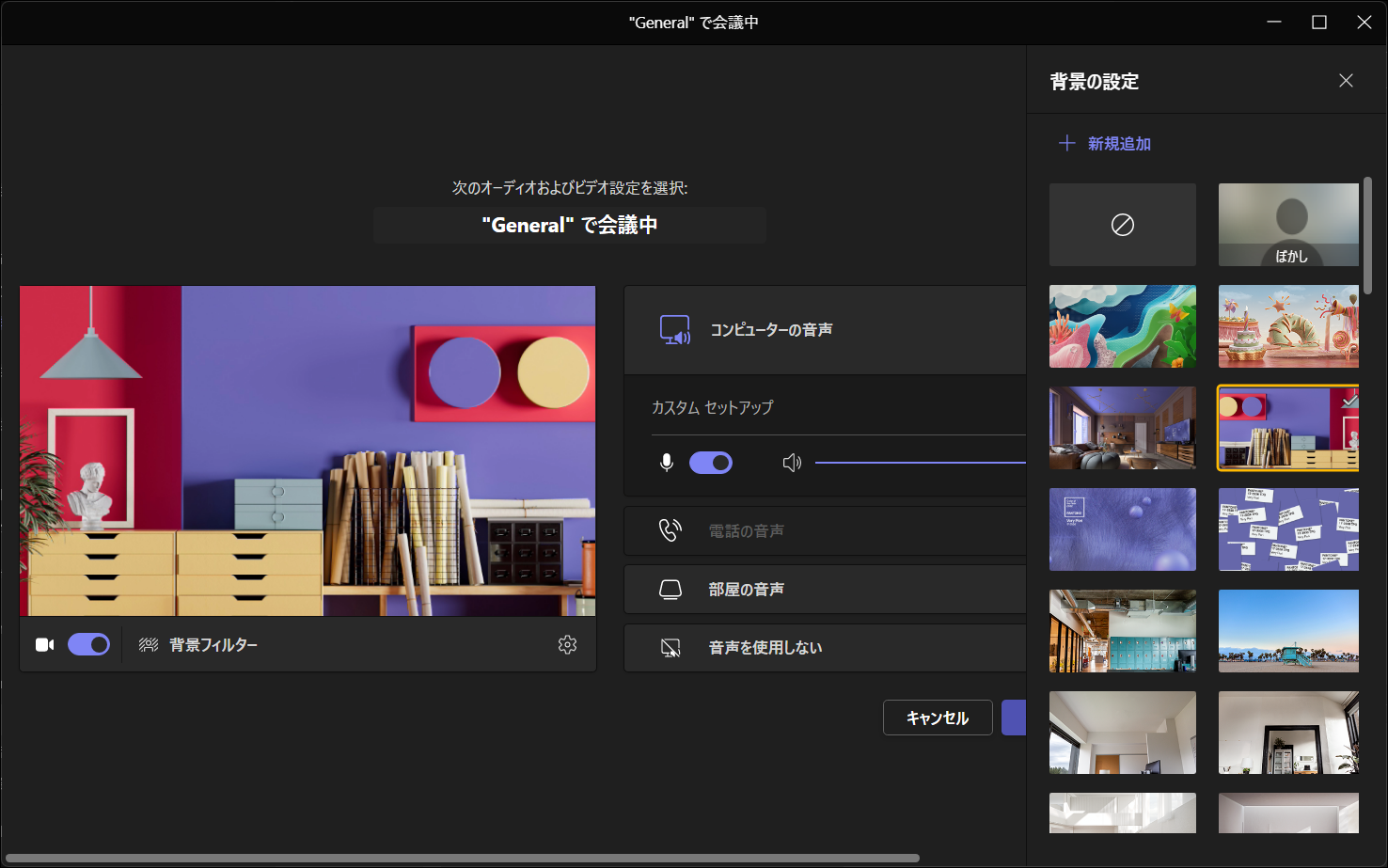
Task: Choose 音声を使用しない no-audio icon
Action: click(670, 647)
